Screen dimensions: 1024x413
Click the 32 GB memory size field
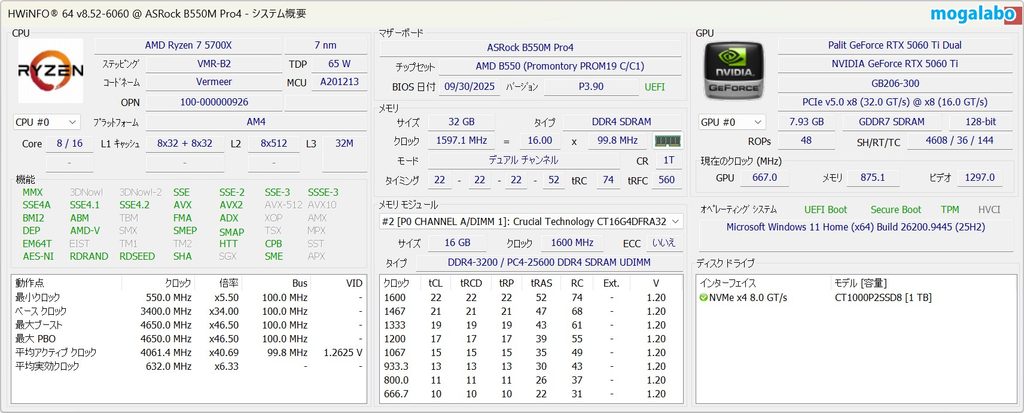tap(462, 122)
